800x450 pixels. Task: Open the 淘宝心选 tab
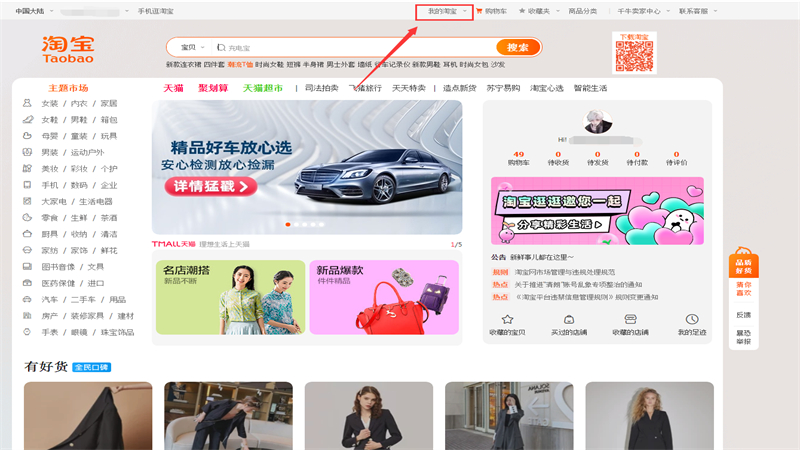[546, 88]
